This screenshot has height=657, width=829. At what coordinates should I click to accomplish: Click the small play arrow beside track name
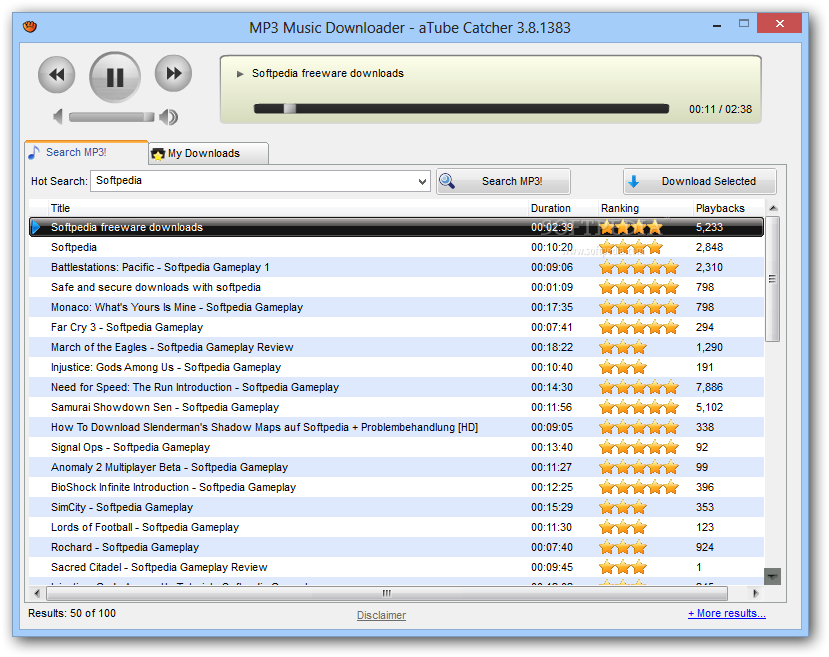coord(240,74)
